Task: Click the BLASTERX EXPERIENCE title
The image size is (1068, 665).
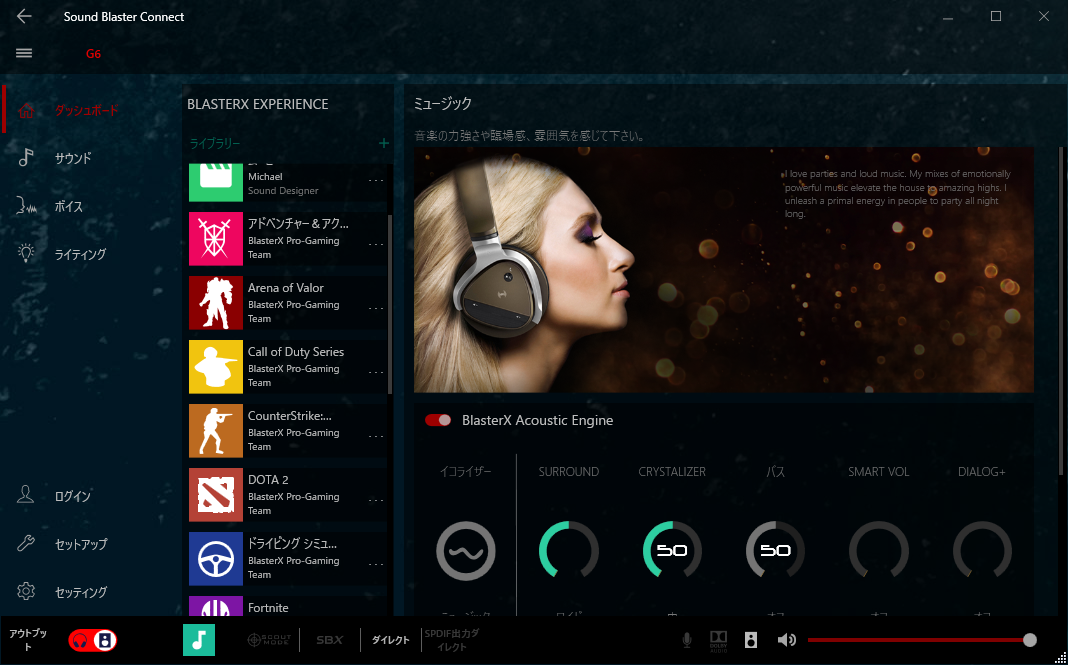Action: tap(257, 104)
